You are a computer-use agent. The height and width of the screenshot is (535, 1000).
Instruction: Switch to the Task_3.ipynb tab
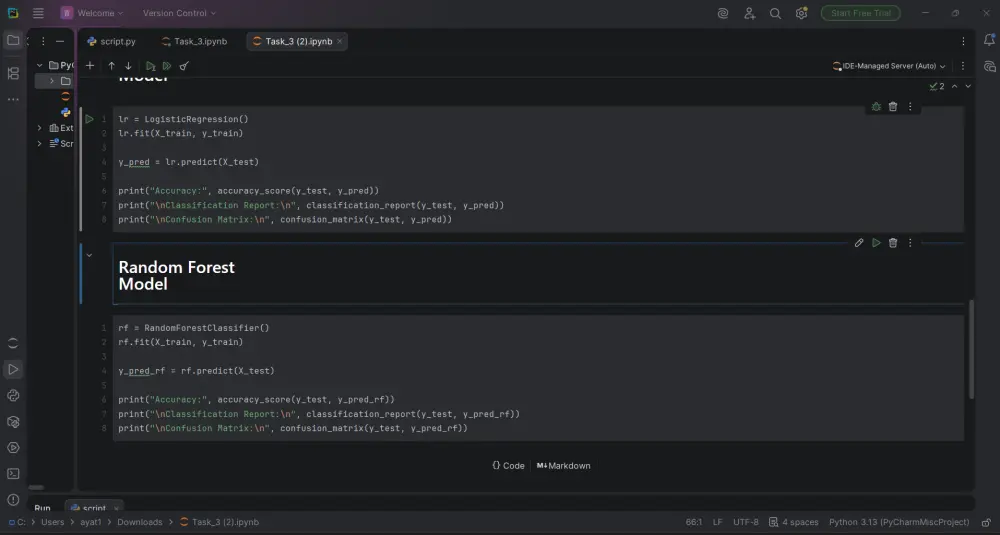pos(195,41)
